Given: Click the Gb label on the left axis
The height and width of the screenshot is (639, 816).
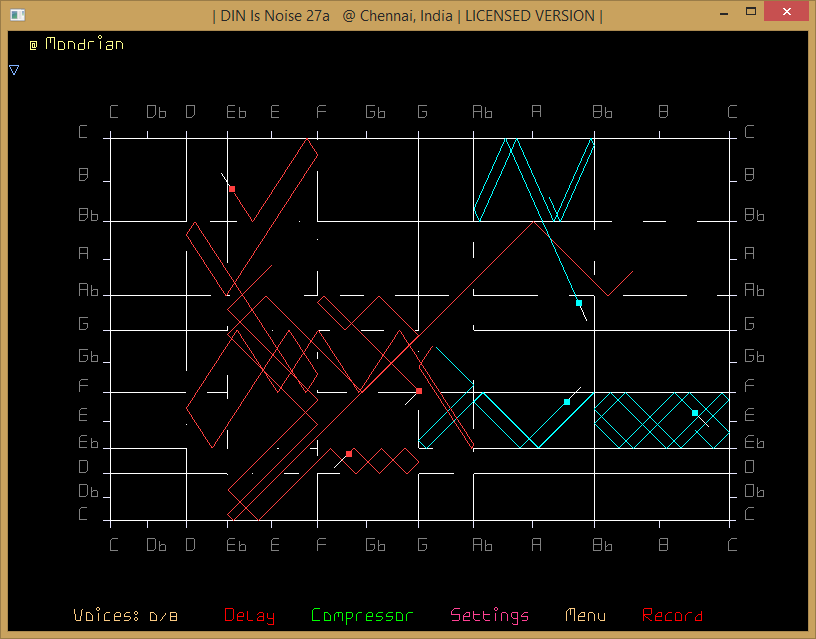Looking at the screenshot, I should pyautogui.click(x=88, y=356).
